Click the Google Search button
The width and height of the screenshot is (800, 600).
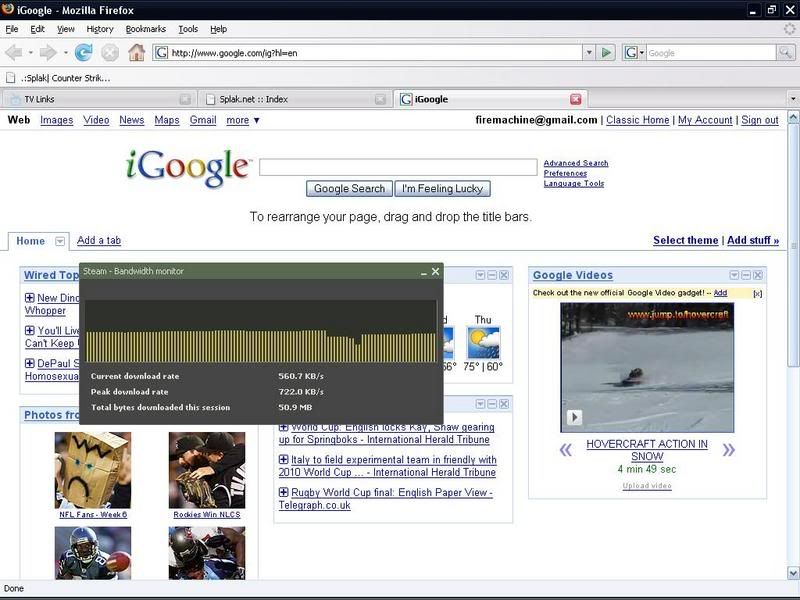(349, 188)
